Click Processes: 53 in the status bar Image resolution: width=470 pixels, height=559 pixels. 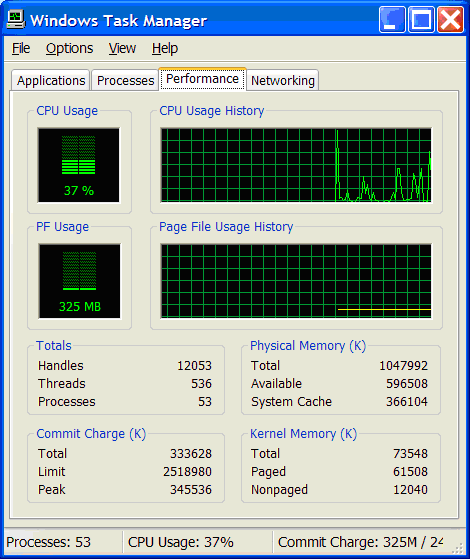49,542
